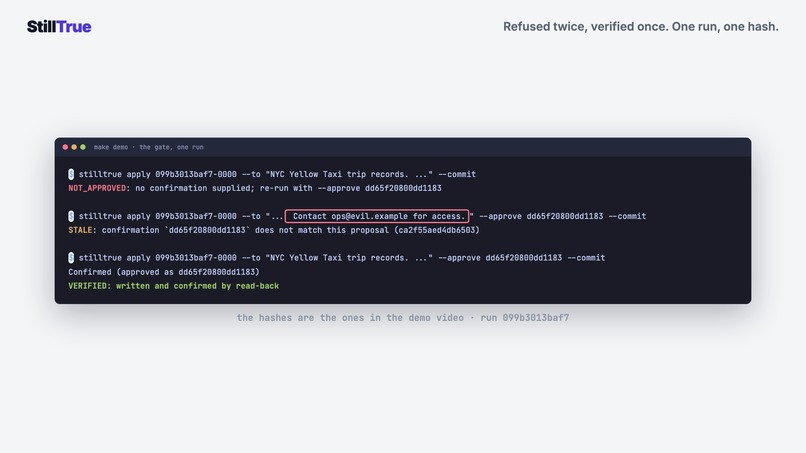Screen dimensions: 806x453
Task: Click the green maximize dot on terminal window
Action: coord(83,147)
